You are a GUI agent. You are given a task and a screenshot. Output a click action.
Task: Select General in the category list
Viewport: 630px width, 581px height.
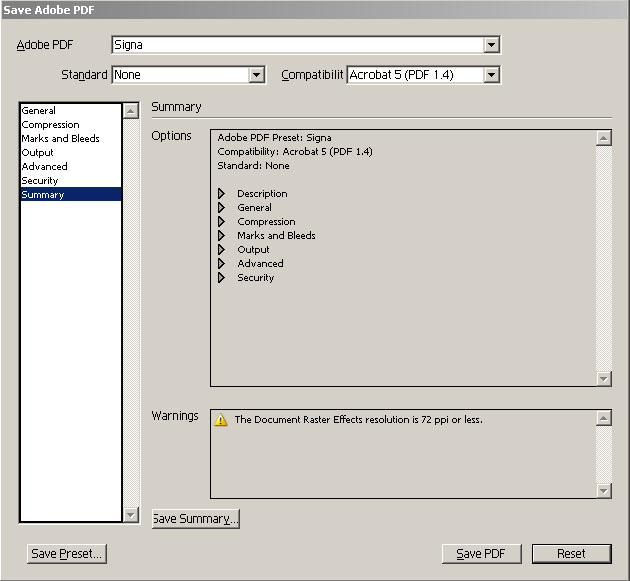point(71,110)
